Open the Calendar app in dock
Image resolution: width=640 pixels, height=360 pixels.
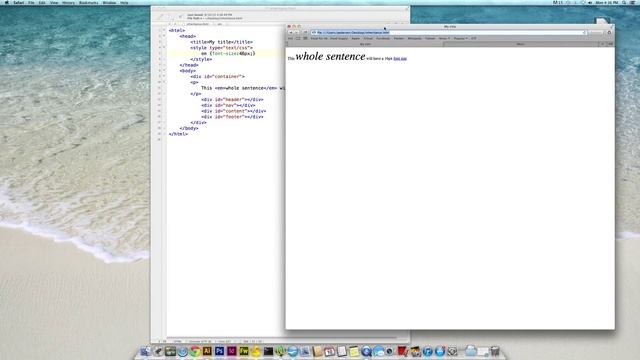(x=329, y=351)
